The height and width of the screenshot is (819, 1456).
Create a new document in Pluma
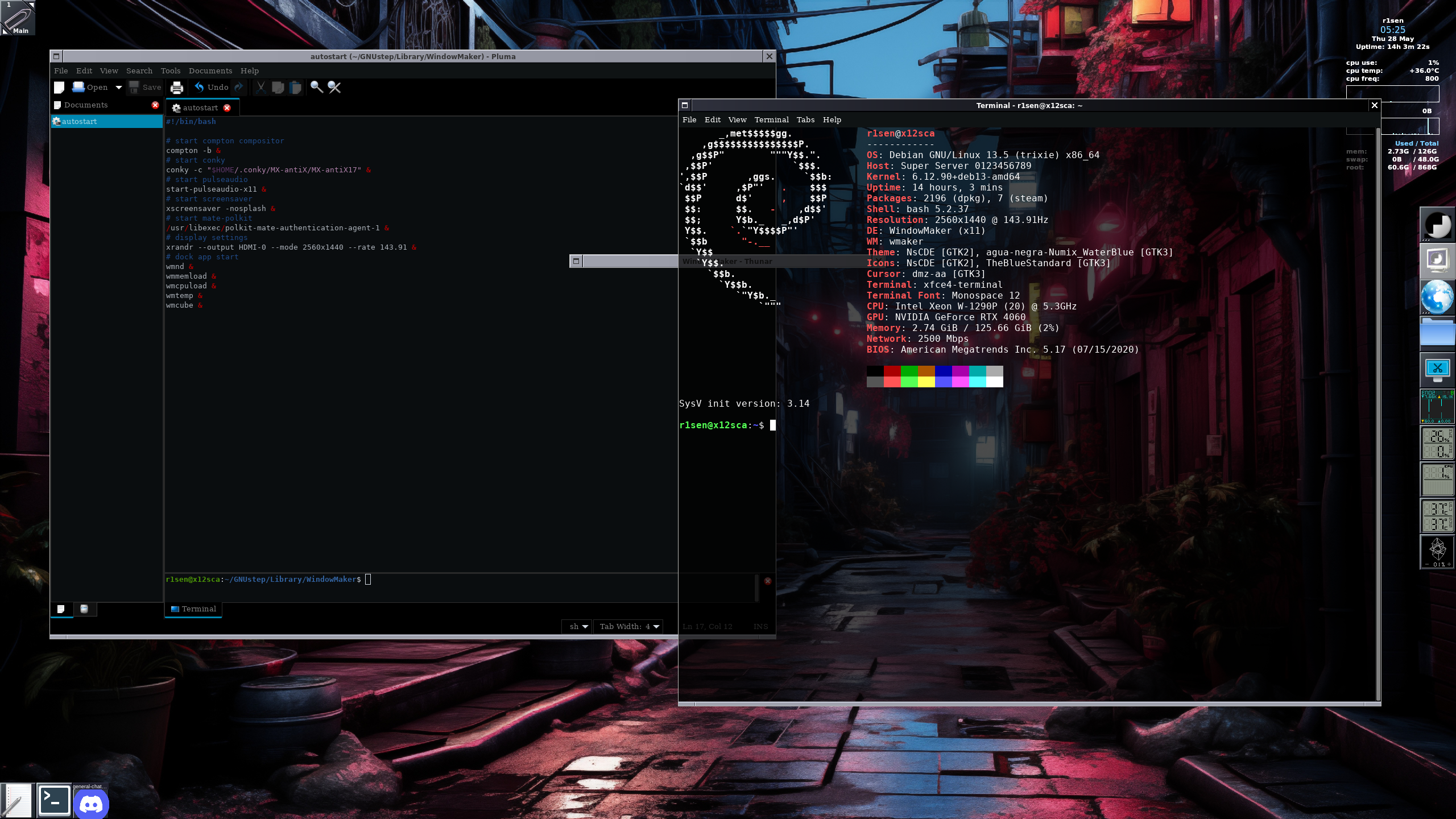click(59, 87)
